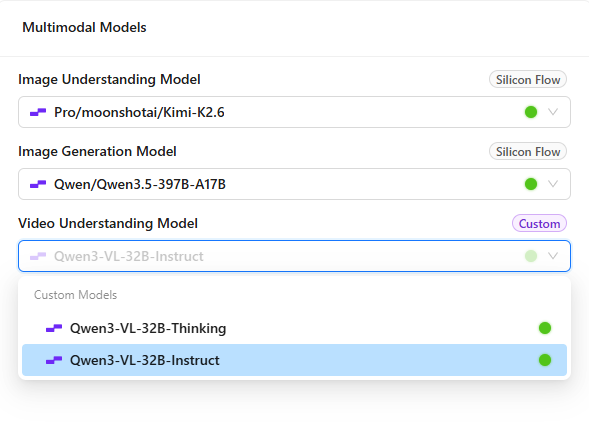Click green status dot on Qwen3-VL-32B-Thinking row

(x=545, y=328)
